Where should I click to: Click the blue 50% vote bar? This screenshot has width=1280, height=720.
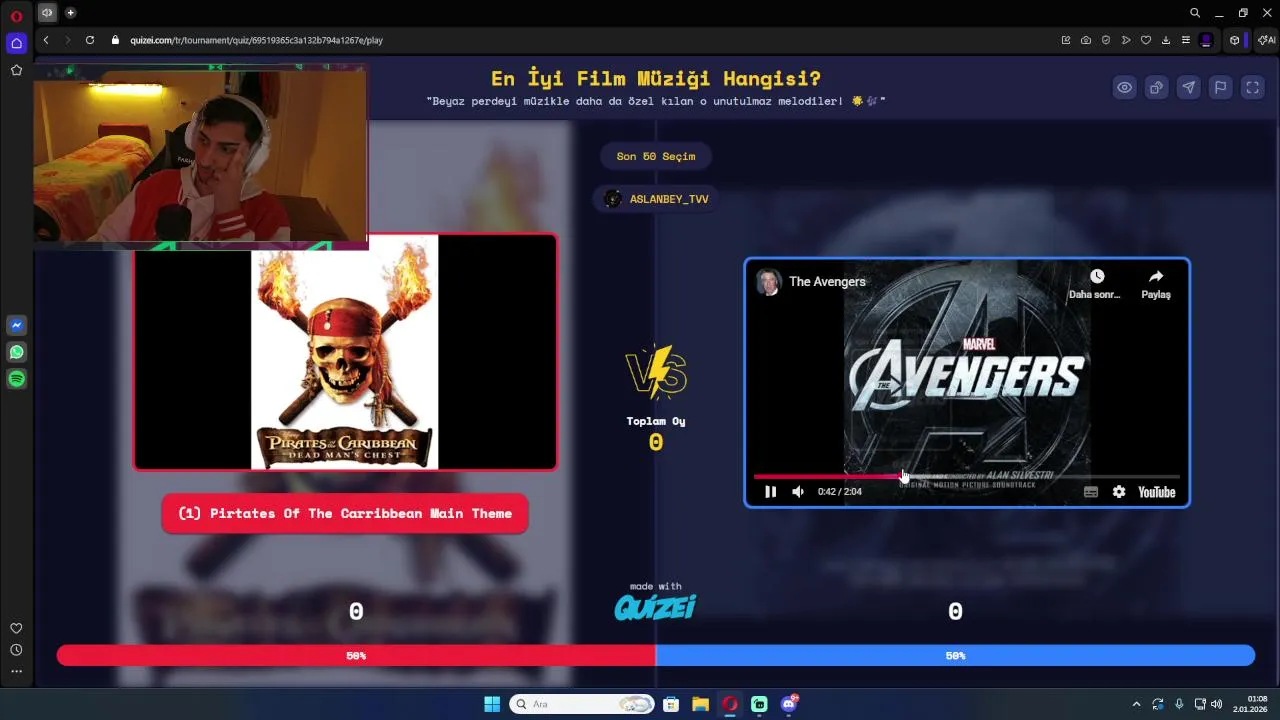click(x=955, y=656)
